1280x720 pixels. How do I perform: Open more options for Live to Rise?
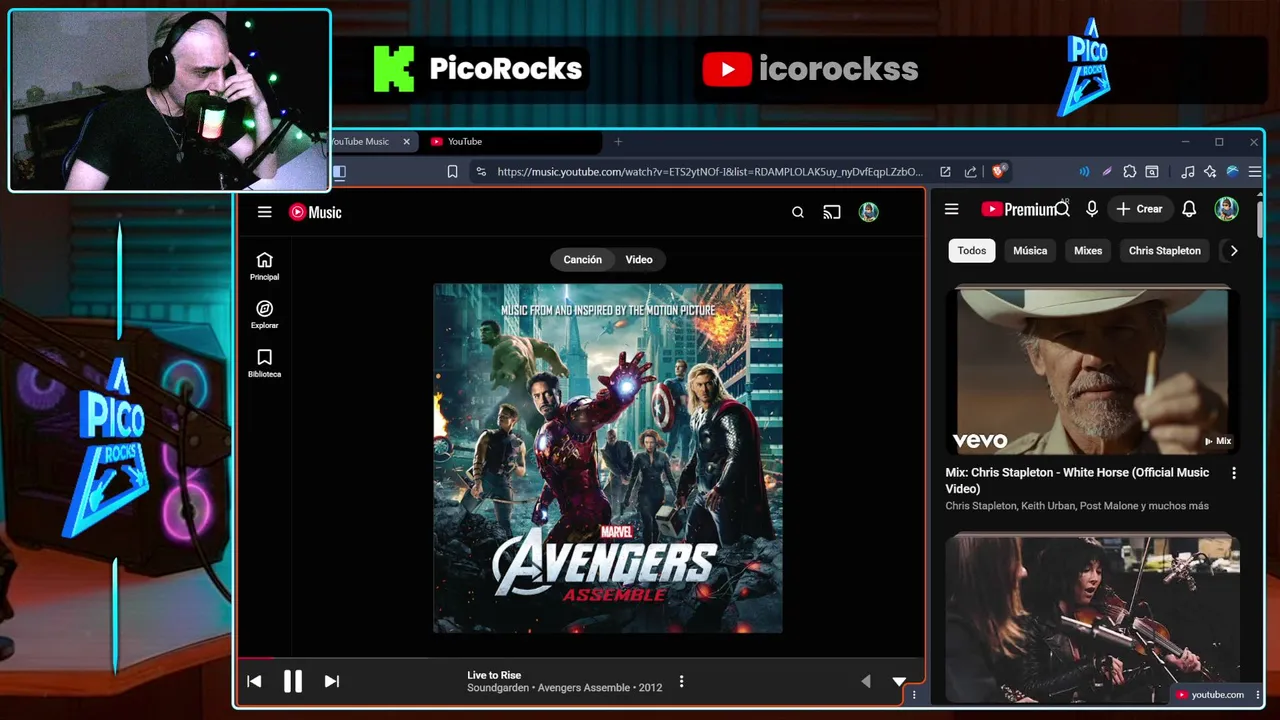(x=681, y=681)
